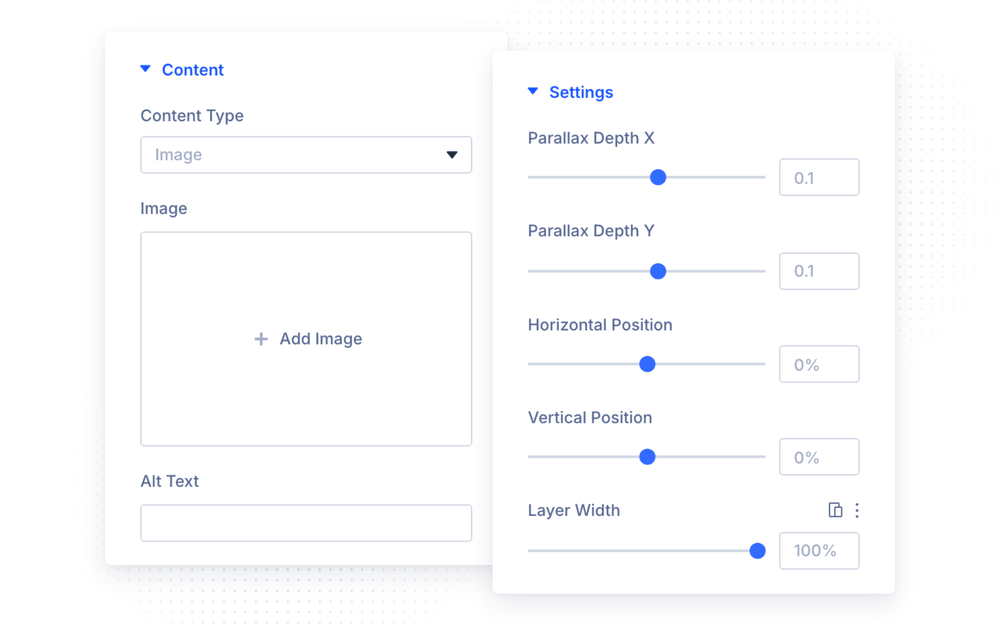
Task: Click the Vertical Position percent field
Action: pos(819,457)
